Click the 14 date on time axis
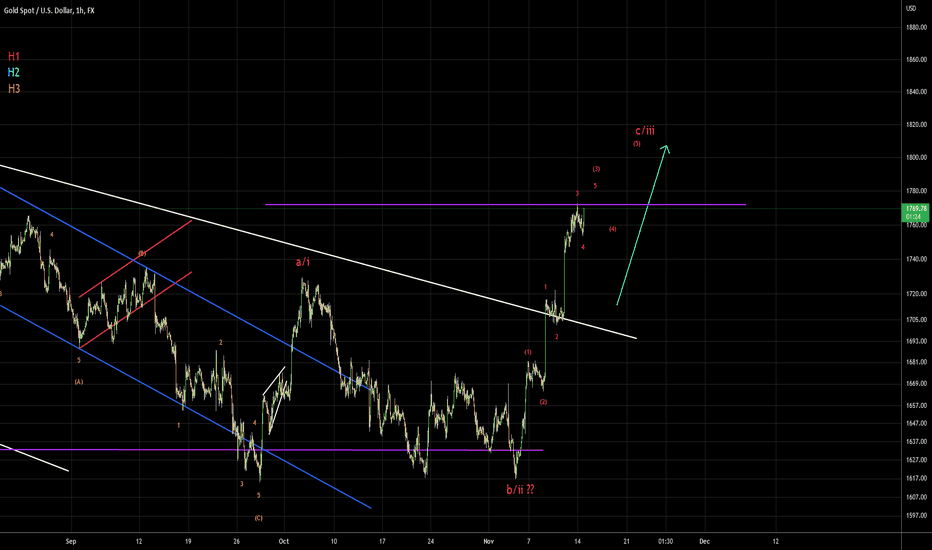The width and height of the screenshot is (932, 550). pyautogui.click(x=577, y=541)
